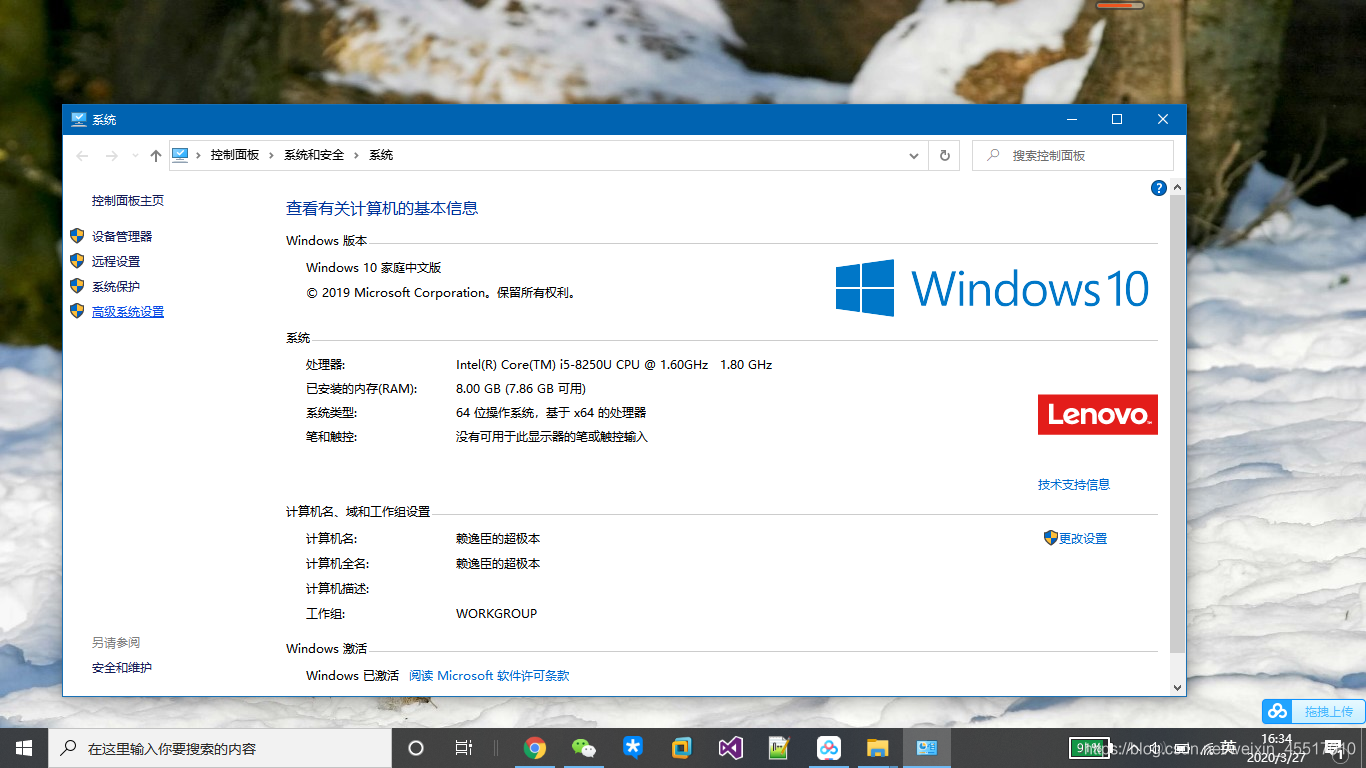Open Security and Maintenance (安全和维护) link
1366x768 pixels.
(122, 668)
